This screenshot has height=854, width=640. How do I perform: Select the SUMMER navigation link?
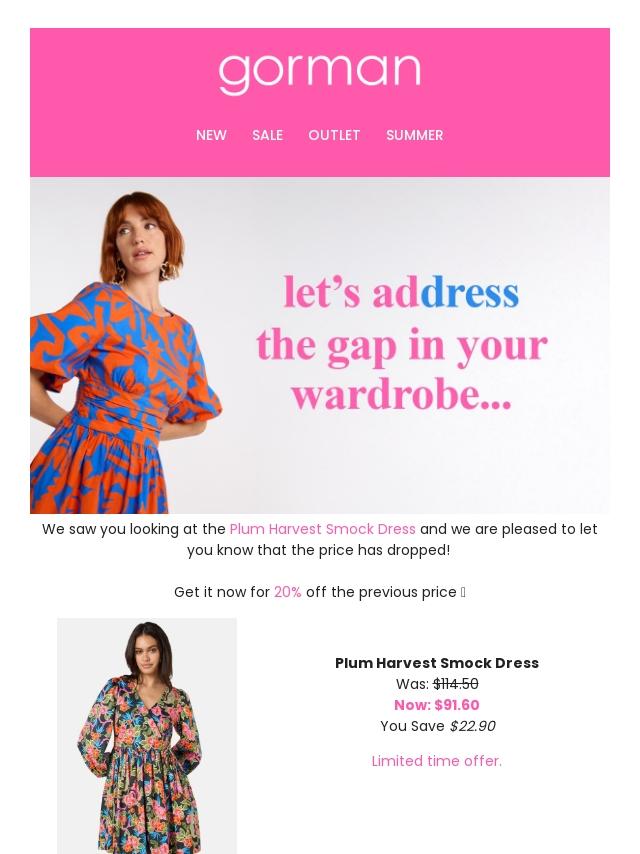pyautogui.click(x=415, y=135)
